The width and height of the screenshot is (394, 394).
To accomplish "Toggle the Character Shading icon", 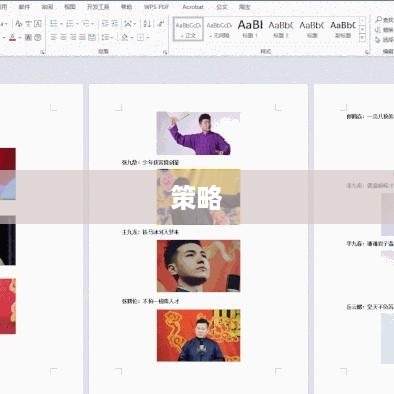I will coord(28,37).
